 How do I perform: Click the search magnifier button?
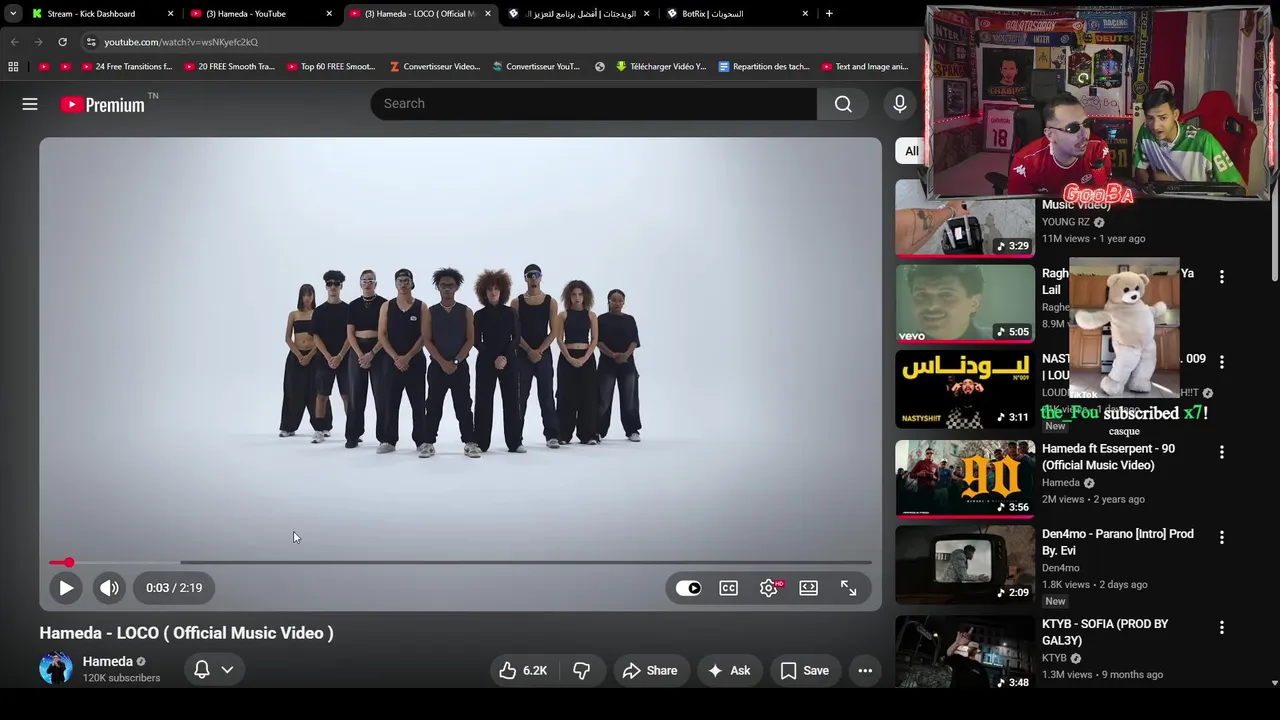(x=843, y=104)
